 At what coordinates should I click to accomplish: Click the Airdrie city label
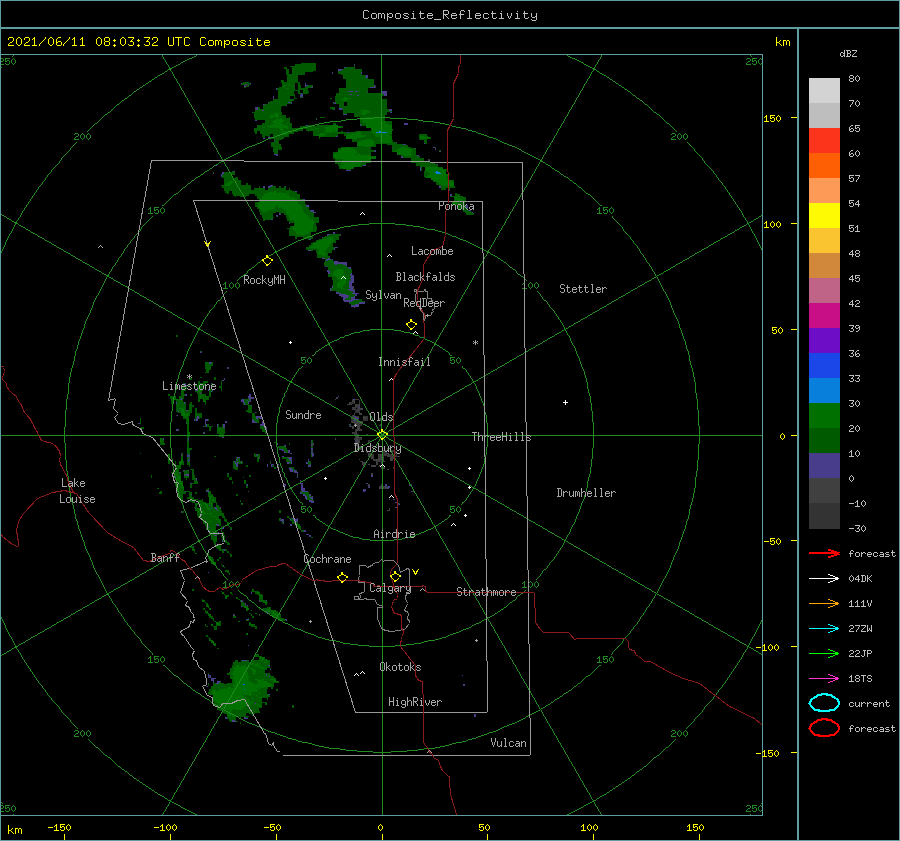[394, 534]
